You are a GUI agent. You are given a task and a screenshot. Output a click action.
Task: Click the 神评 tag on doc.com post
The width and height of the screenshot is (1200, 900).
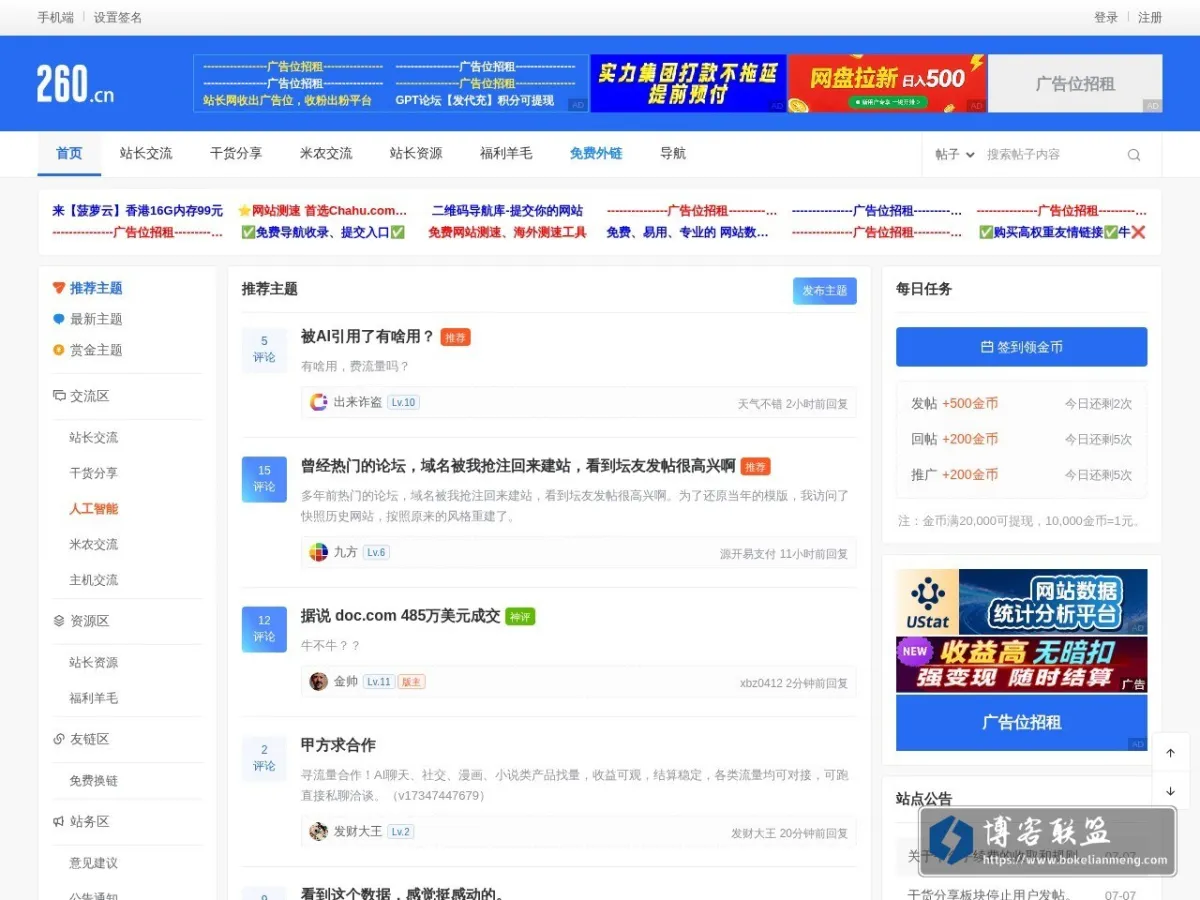click(x=520, y=616)
